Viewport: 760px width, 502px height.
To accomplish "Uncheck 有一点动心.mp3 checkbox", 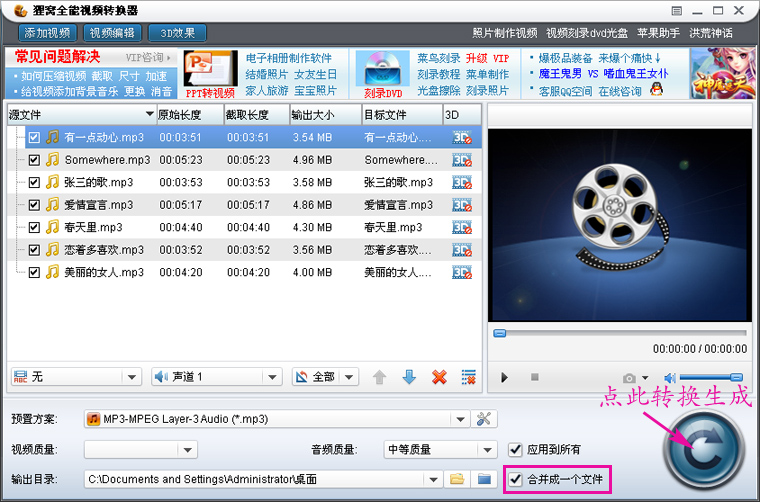I will (34, 138).
